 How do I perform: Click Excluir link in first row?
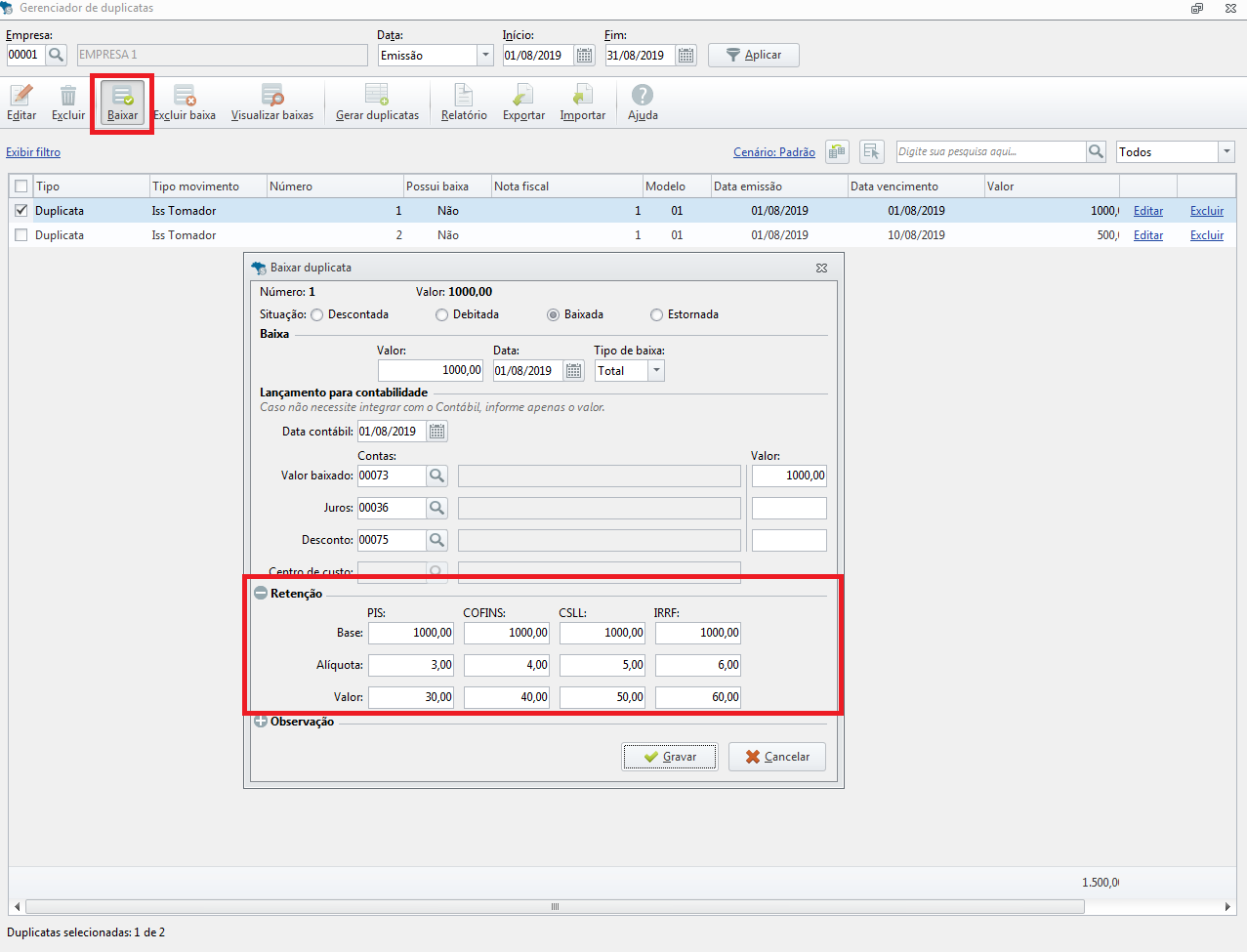tap(1207, 211)
